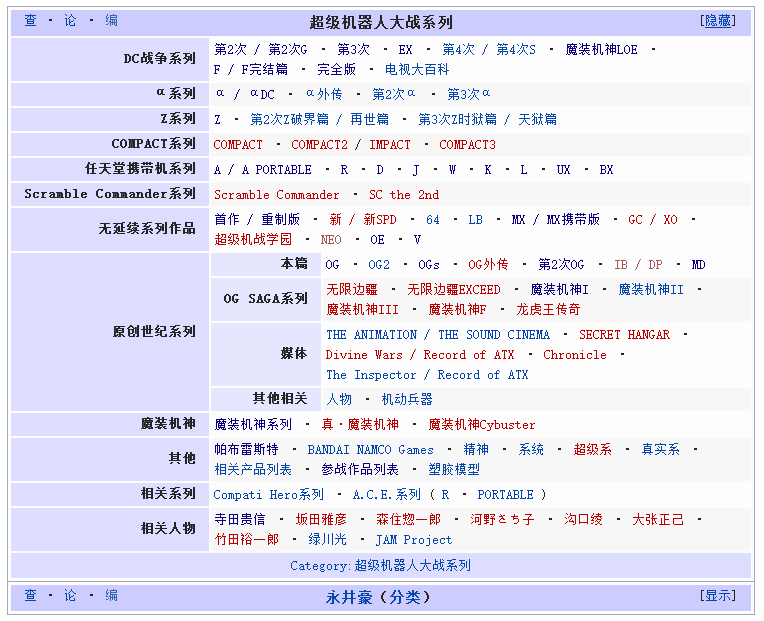
Task: Open the α外传 link
Action: click(x=324, y=94)
